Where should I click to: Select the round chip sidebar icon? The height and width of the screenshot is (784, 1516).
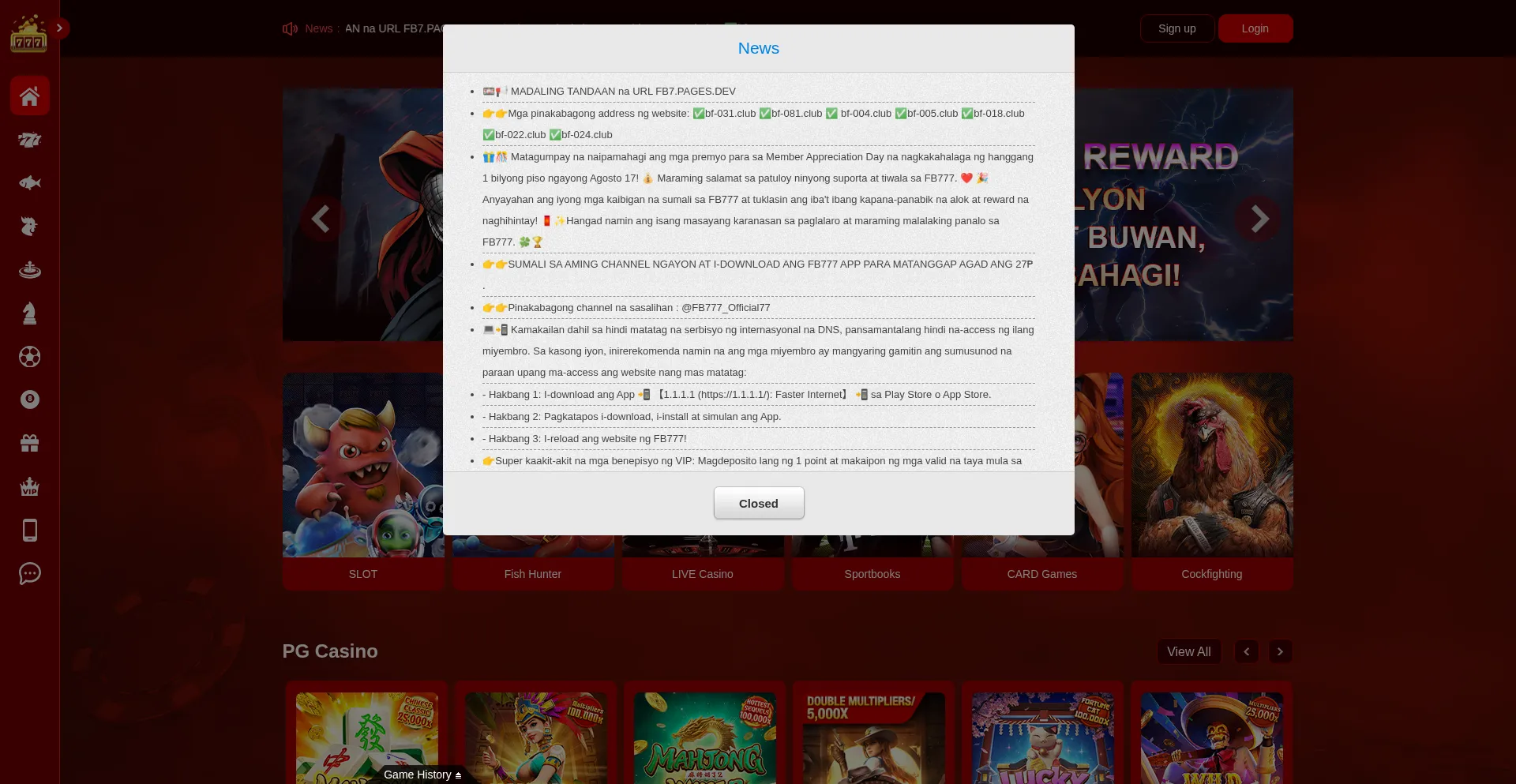click(x=30, y=400)
